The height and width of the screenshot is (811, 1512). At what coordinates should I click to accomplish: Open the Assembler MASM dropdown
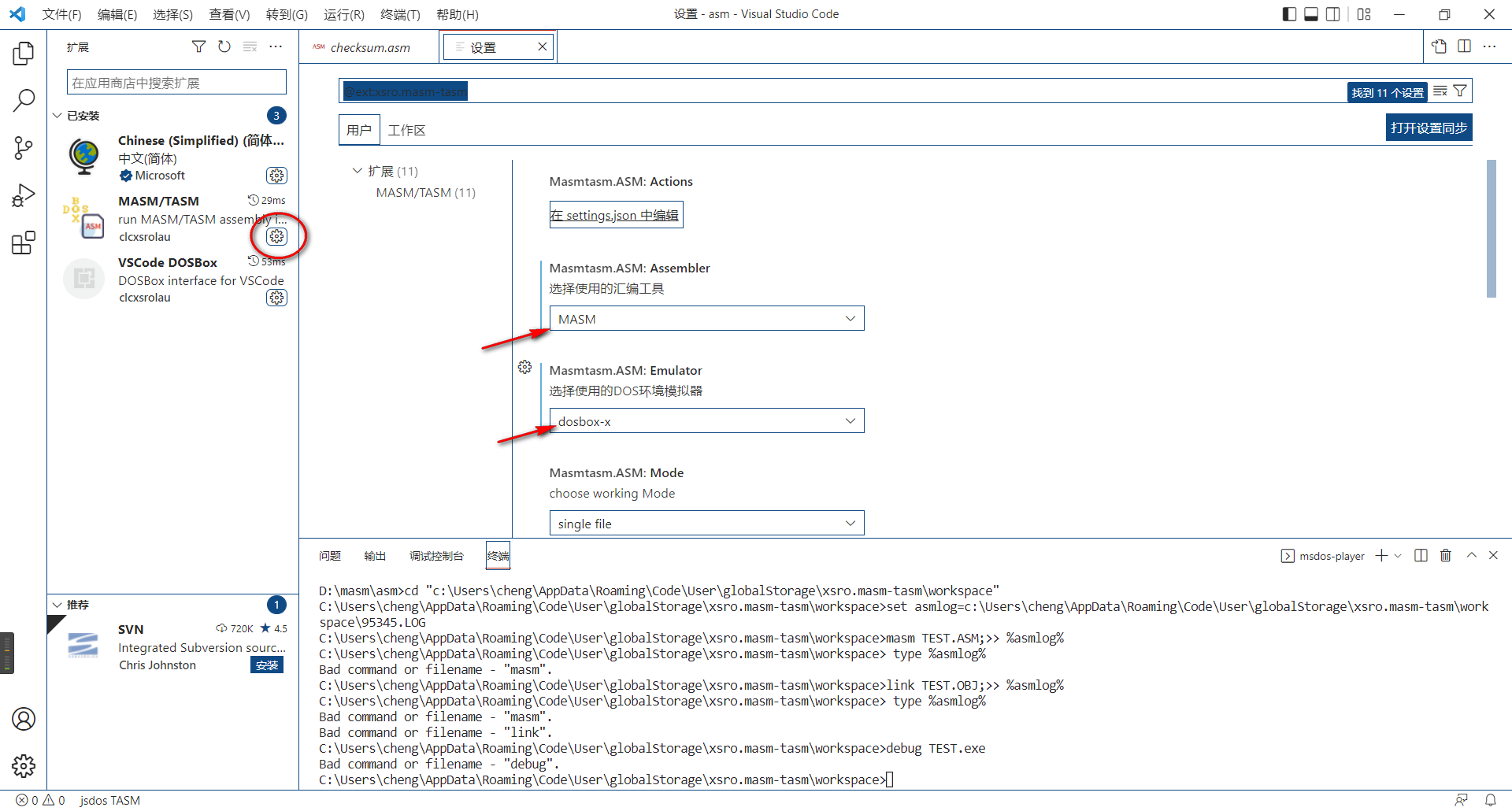[706, 319]
